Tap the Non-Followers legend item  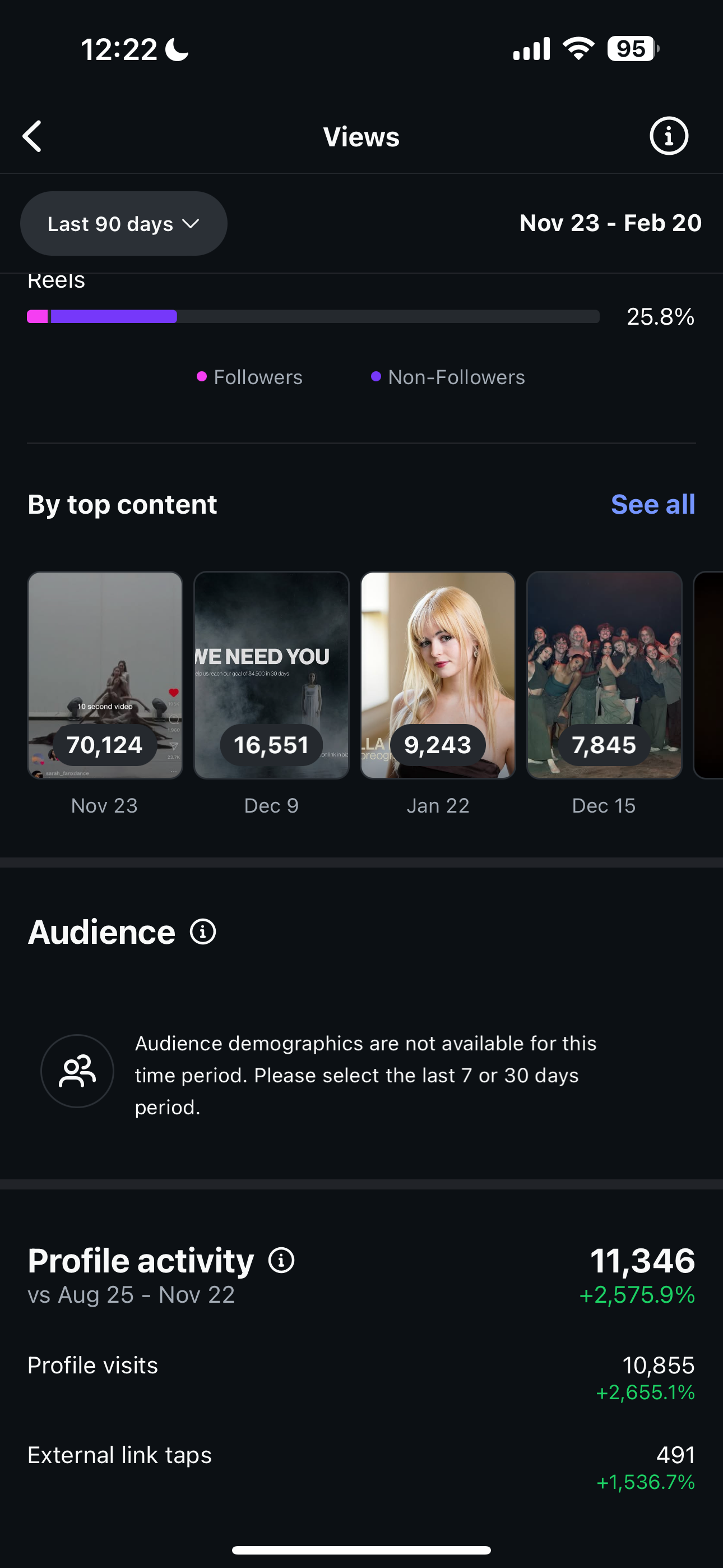click(448, 377)
